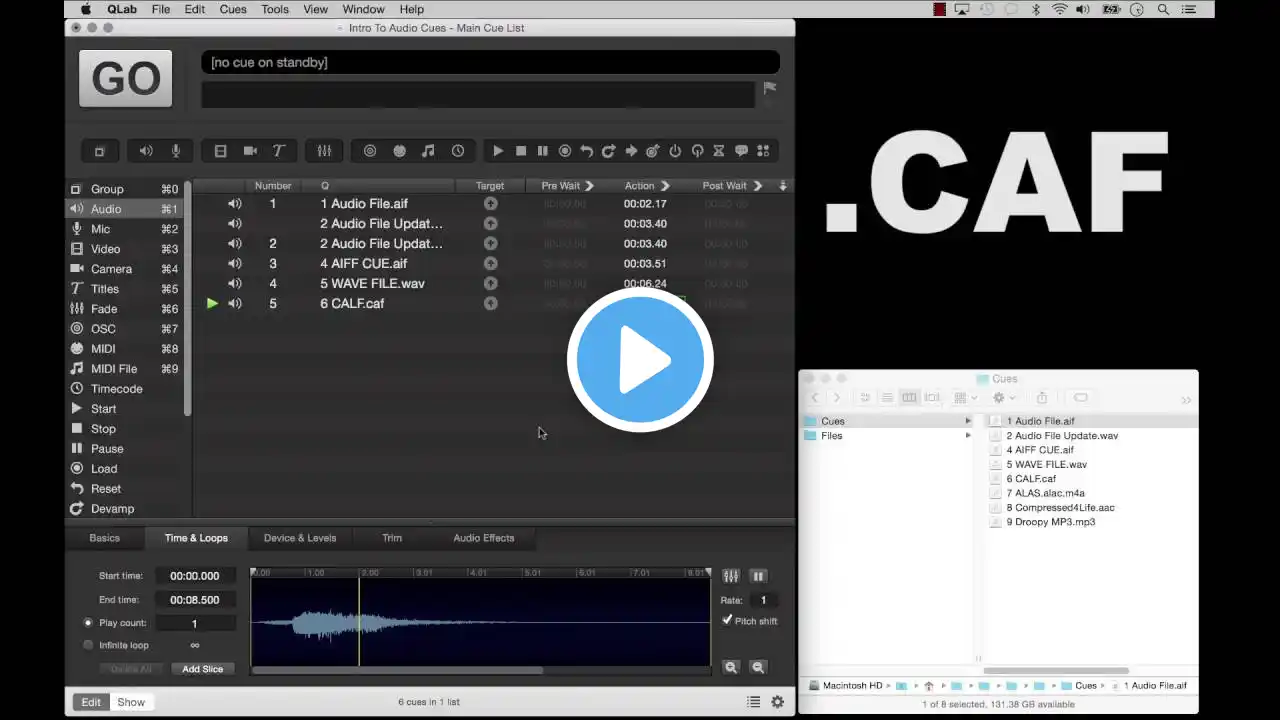Select MIDI File in the cue type sidebar
Image resolution: width=1280 pixels, height=720 pixels.
pos(123,369)
